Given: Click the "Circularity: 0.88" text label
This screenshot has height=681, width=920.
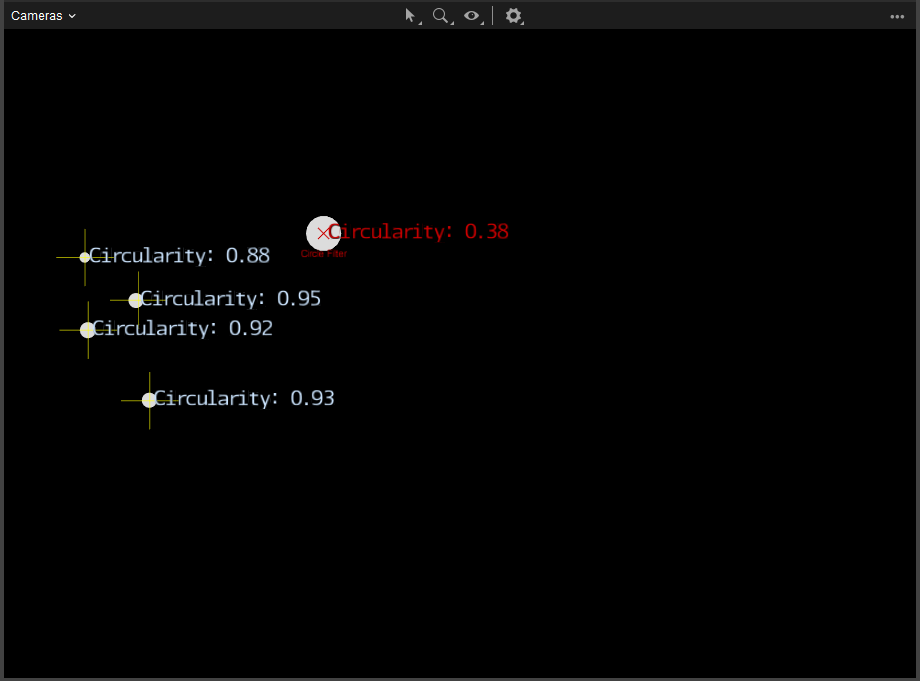Looking at the screenshot, I should tap(181, 256).
